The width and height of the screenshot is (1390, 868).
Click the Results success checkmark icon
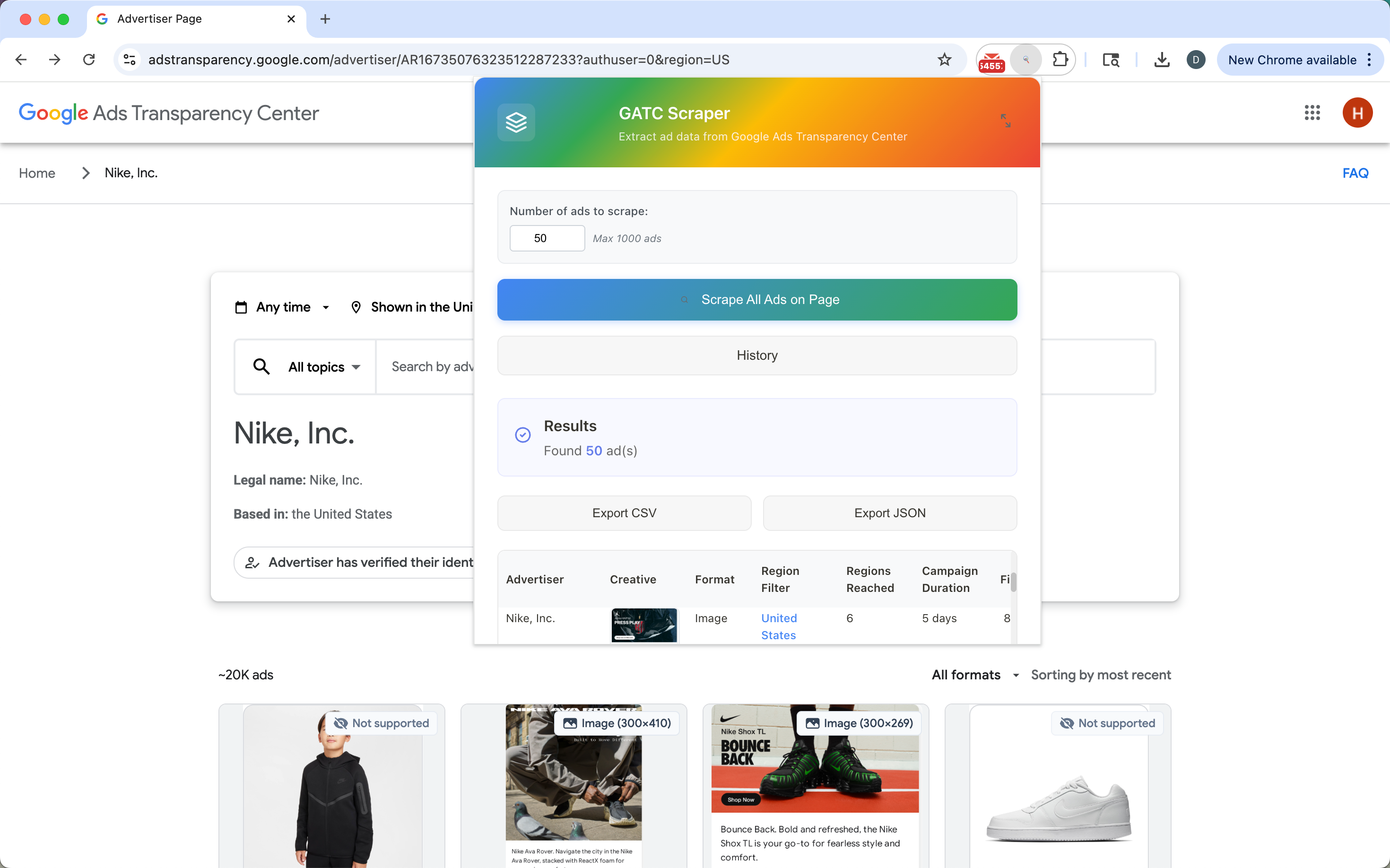pyautogui.click(x=522, y=434)
